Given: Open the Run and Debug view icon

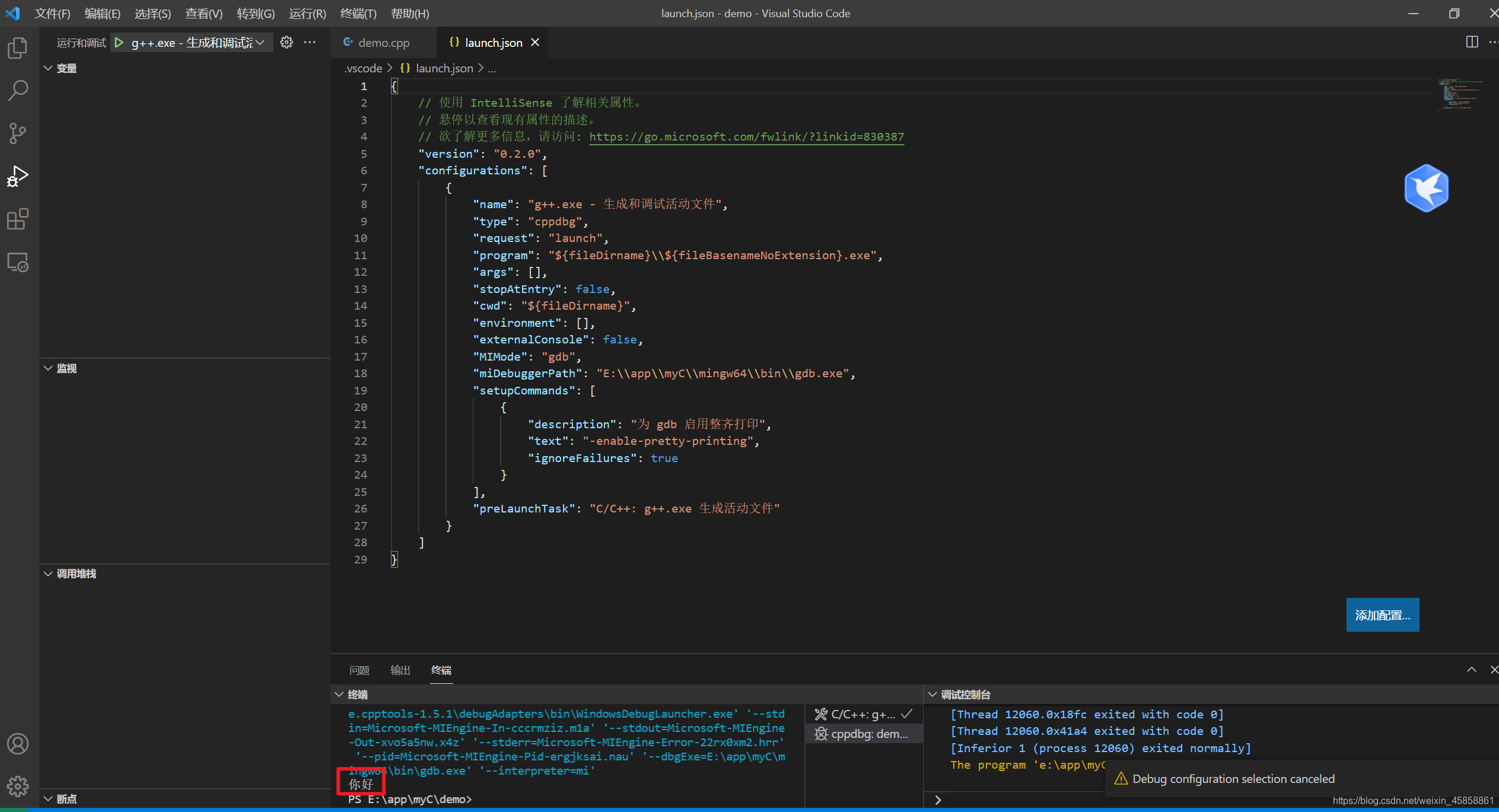Looking at the screenshot, I should [18, 176].
